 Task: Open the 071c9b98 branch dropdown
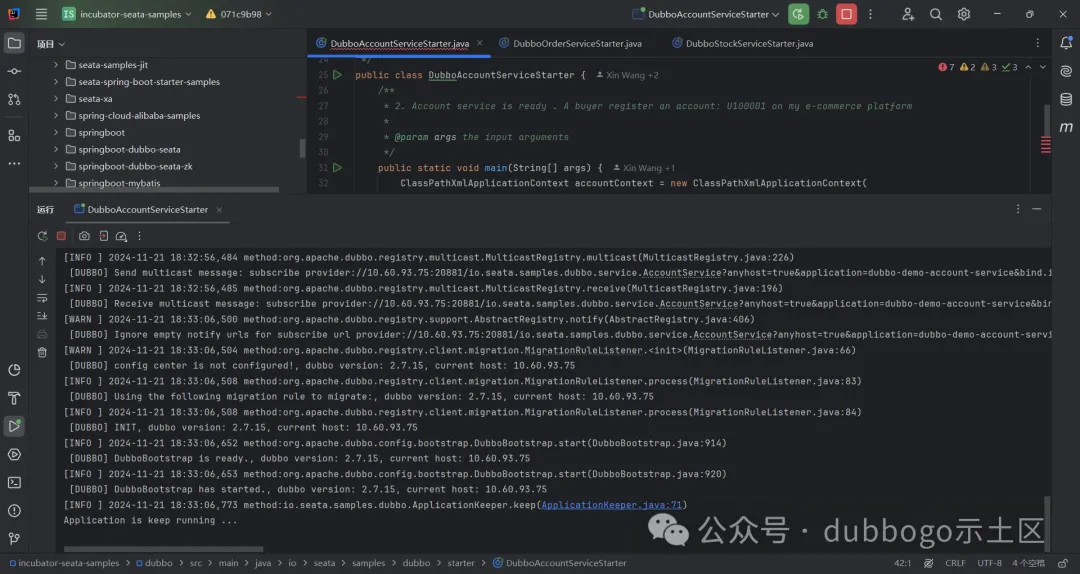point(240,14)
